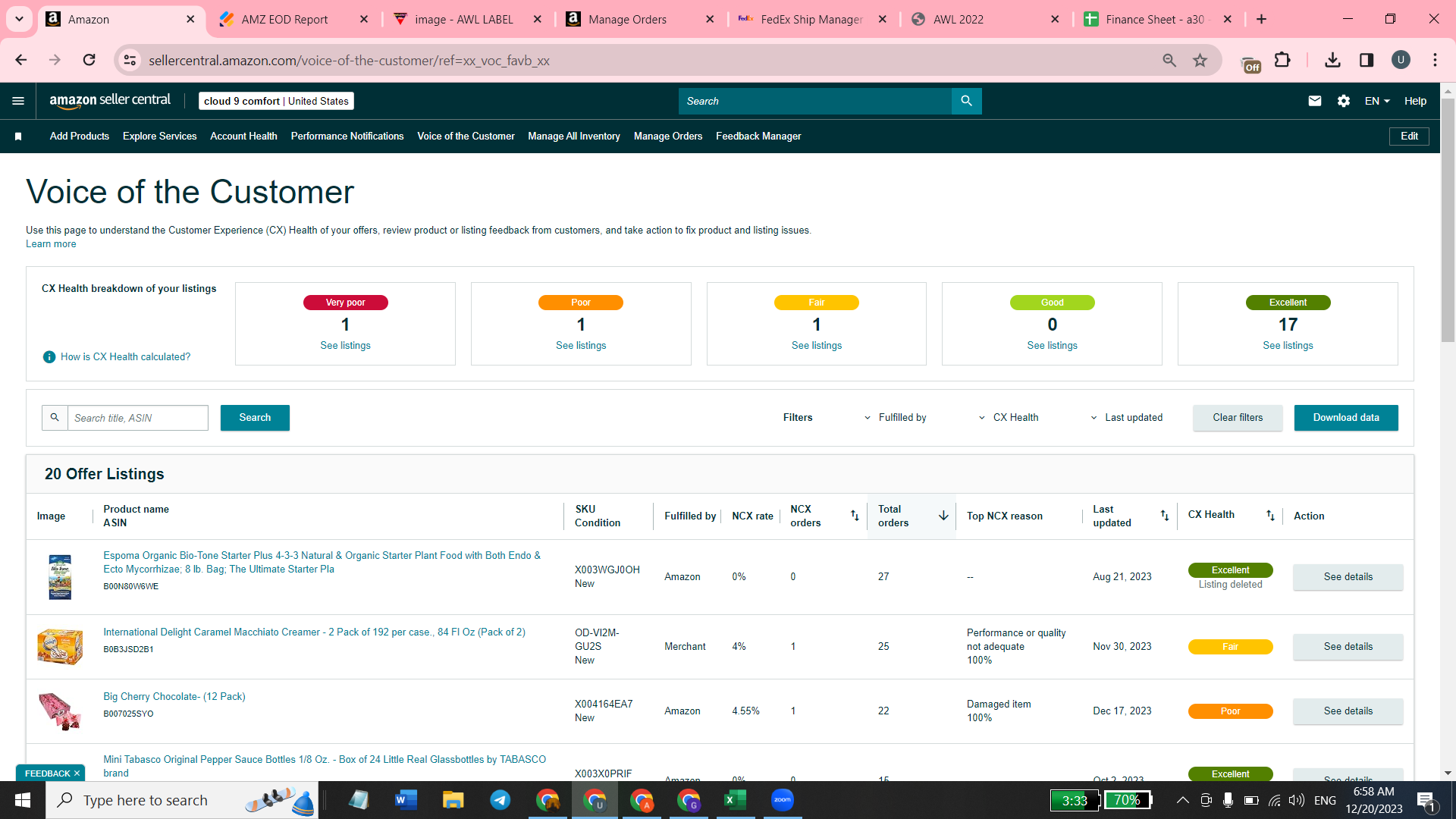Image resolution: width=1456 pixels, height=819 pixels.
Task: Switch to image - AWL LABEL tab
Action: click(x=463, y=19)
